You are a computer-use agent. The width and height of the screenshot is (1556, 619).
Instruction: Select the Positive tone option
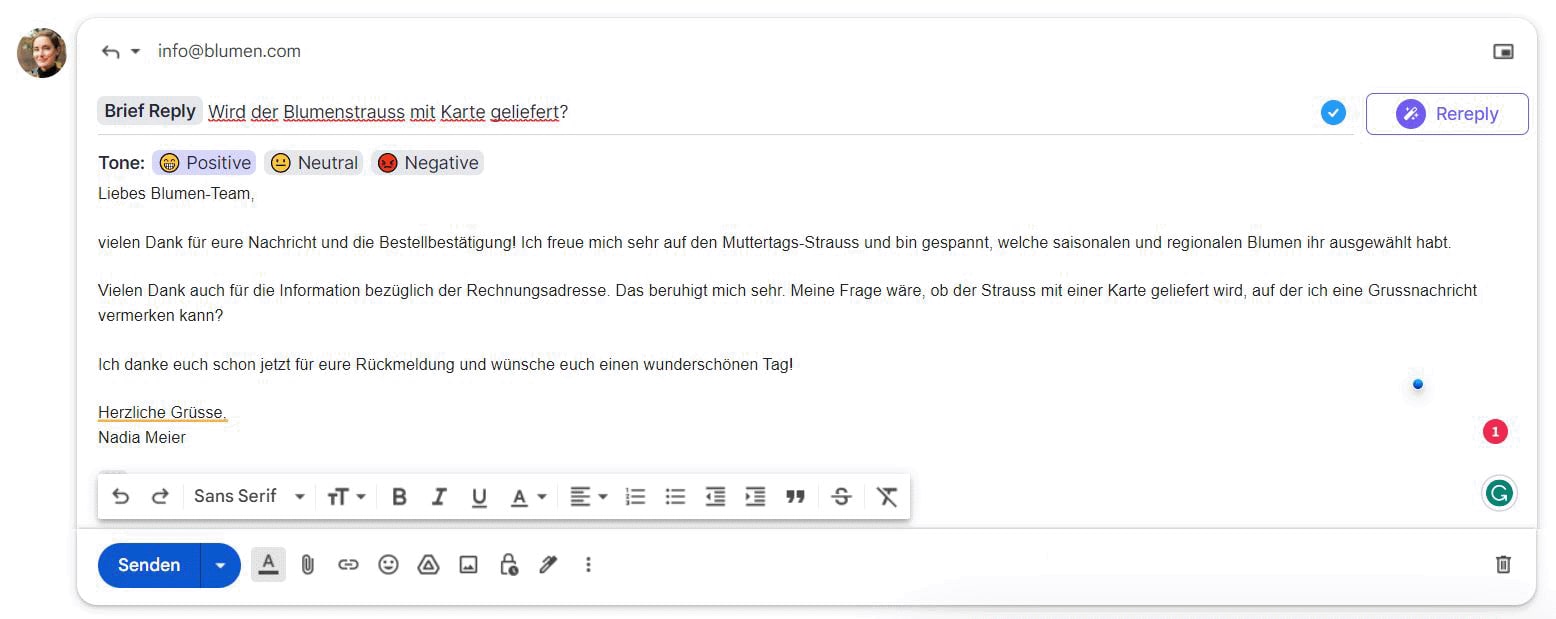click(203, 162)
